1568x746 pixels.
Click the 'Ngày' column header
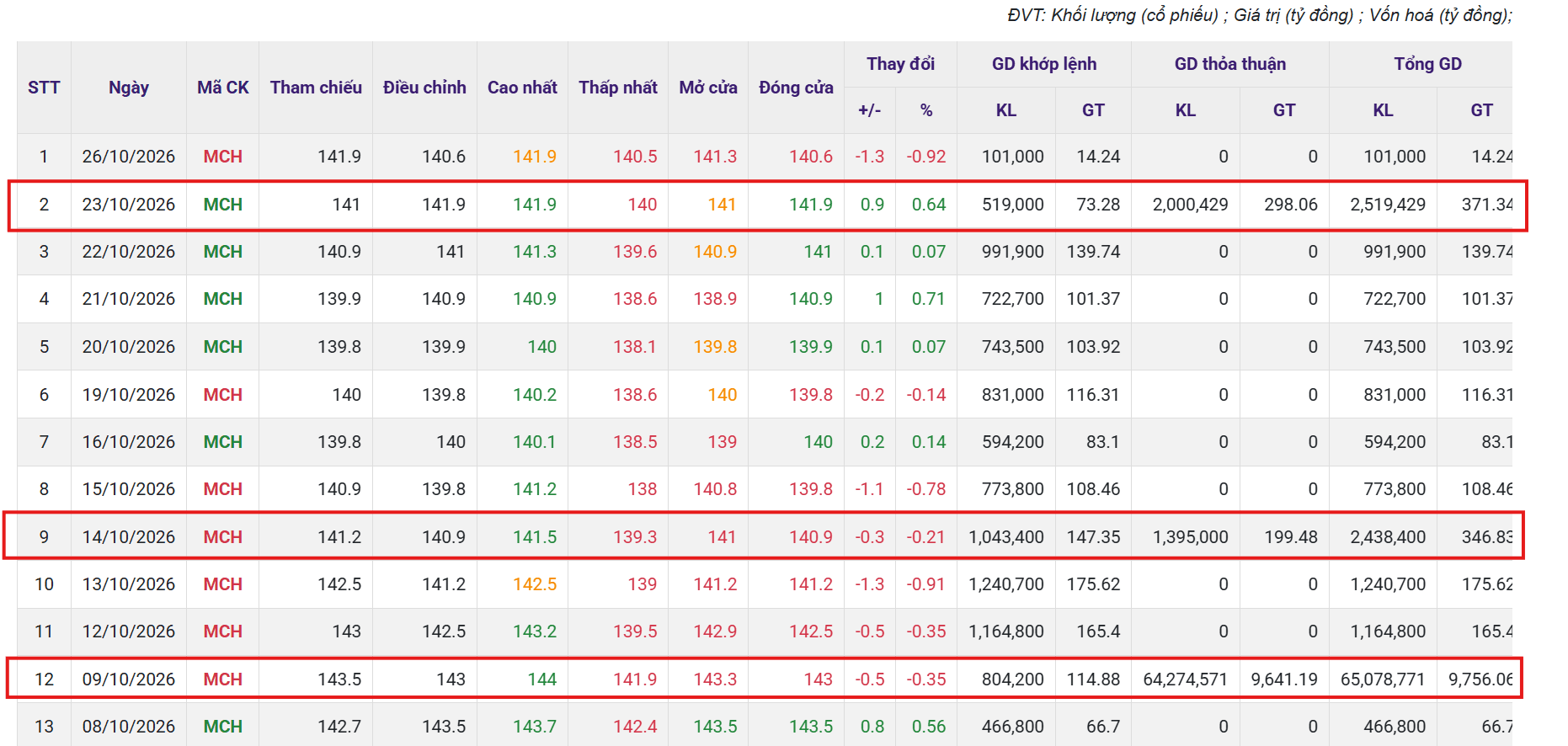click(129, 88)
